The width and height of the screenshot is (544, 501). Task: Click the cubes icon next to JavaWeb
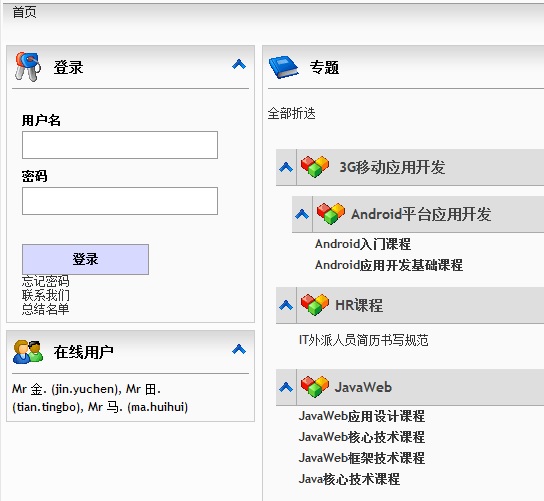[315, 387]
